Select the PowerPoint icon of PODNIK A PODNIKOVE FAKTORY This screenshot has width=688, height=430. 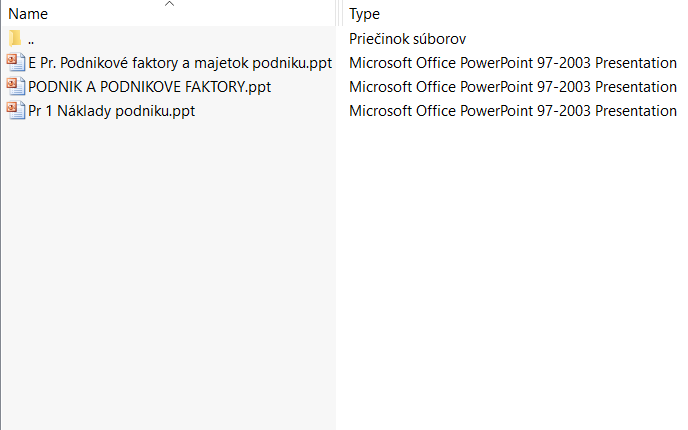point(15,86)
